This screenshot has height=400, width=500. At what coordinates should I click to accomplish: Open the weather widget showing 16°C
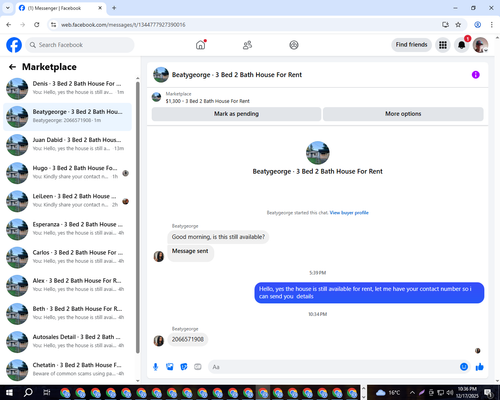click(x=388, y=392)
